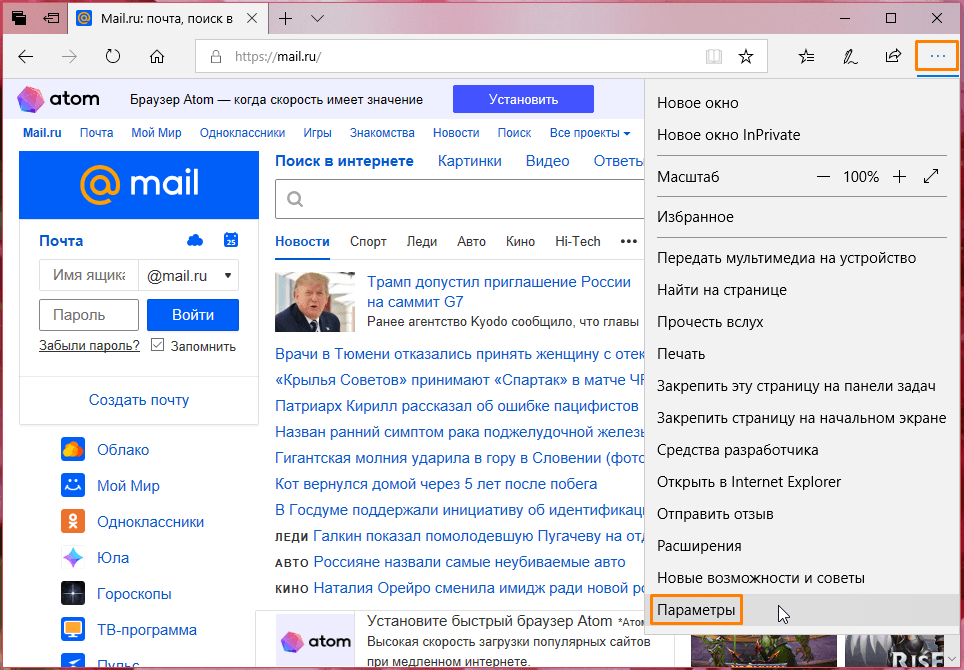Click the tabs you've set aside icon

[x=19, y=18]
